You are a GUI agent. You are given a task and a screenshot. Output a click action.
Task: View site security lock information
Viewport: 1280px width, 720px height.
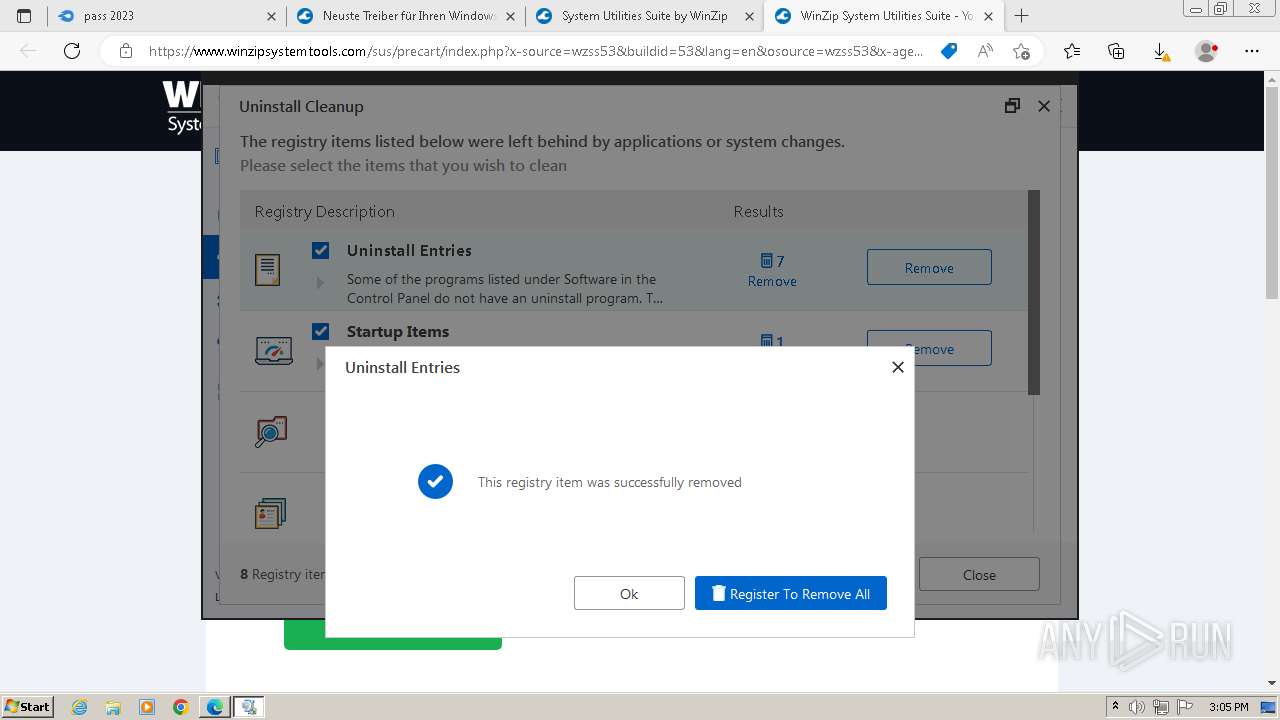pyautogui.click(x=126, y=51)
